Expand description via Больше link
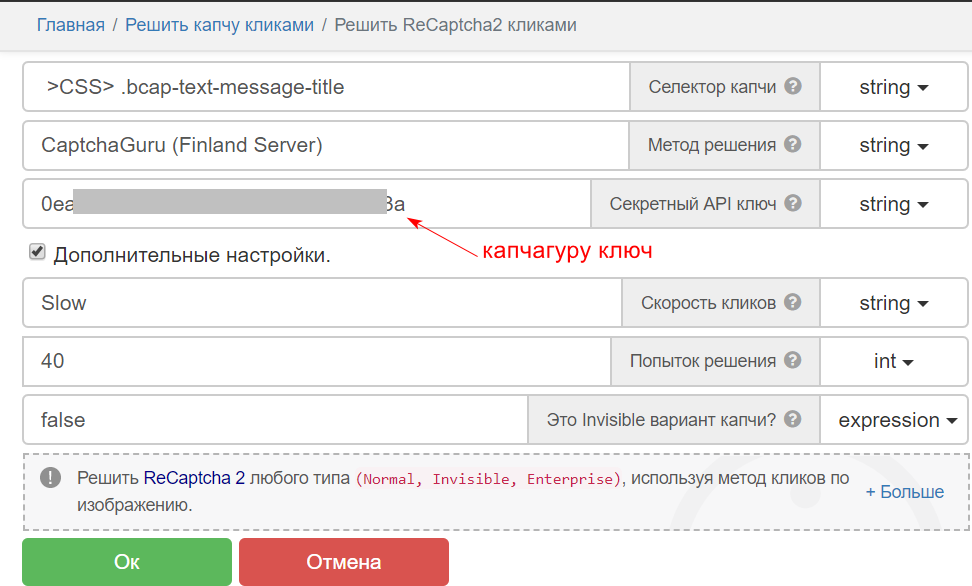This screenshot has height=586, width=972. [903, 491]
